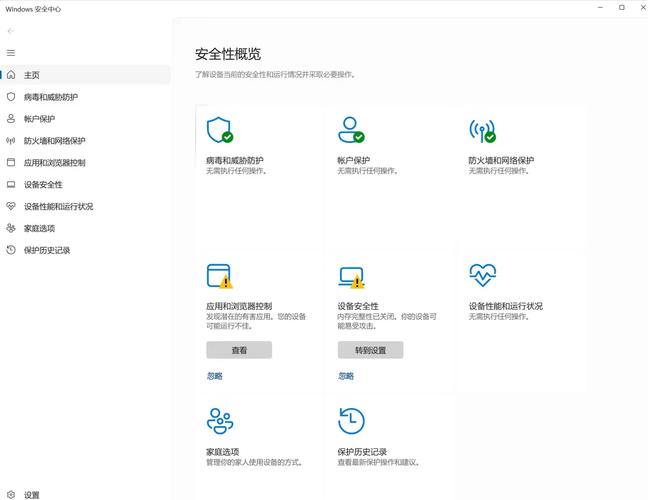Image resolution: width=648 pixels, height=500 pixels.
Task: Click the antenna icon beside 防火墙和网络保护 in sidebar
Action: 11,140
